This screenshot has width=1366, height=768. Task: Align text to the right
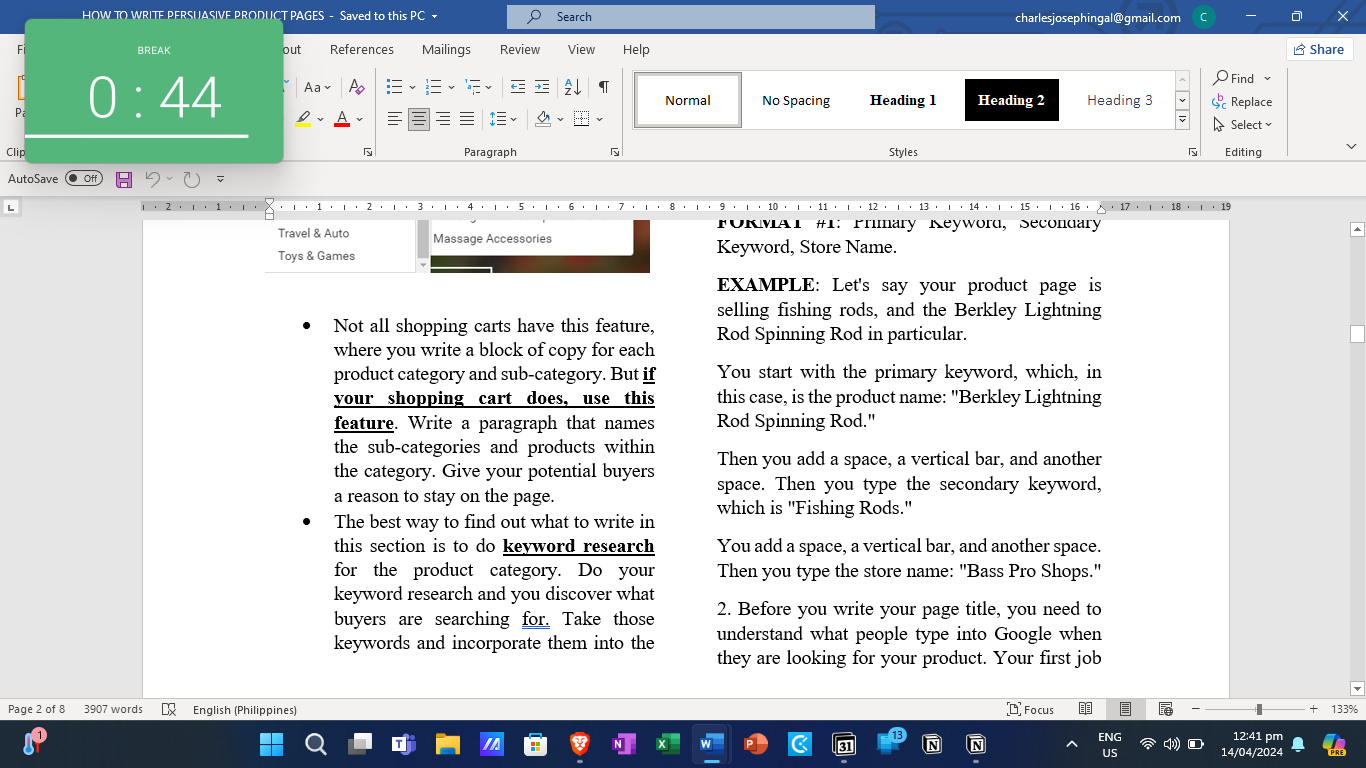click(x=443, y=119)
